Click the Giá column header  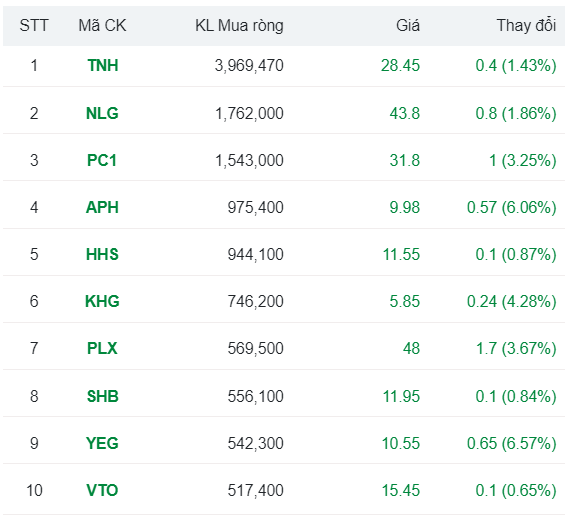[408, 26]
